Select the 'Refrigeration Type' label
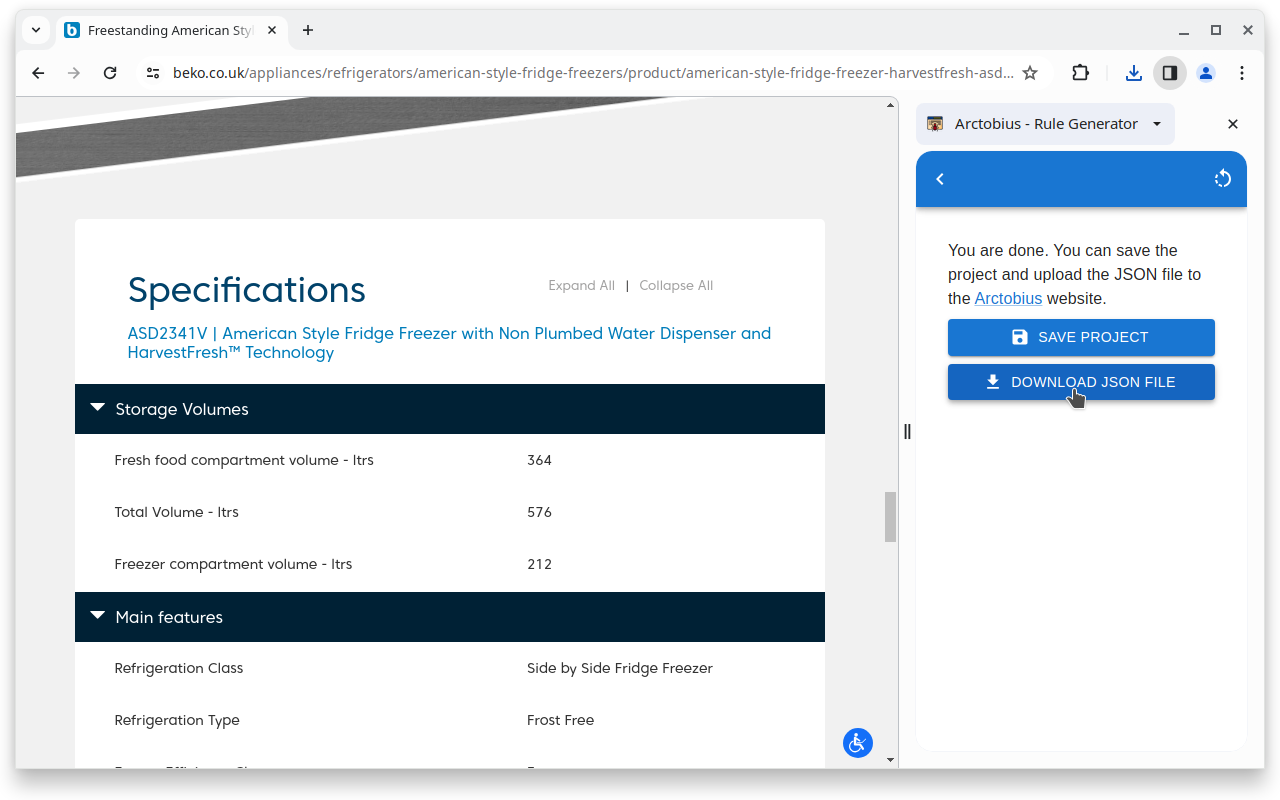 [177, 720]
